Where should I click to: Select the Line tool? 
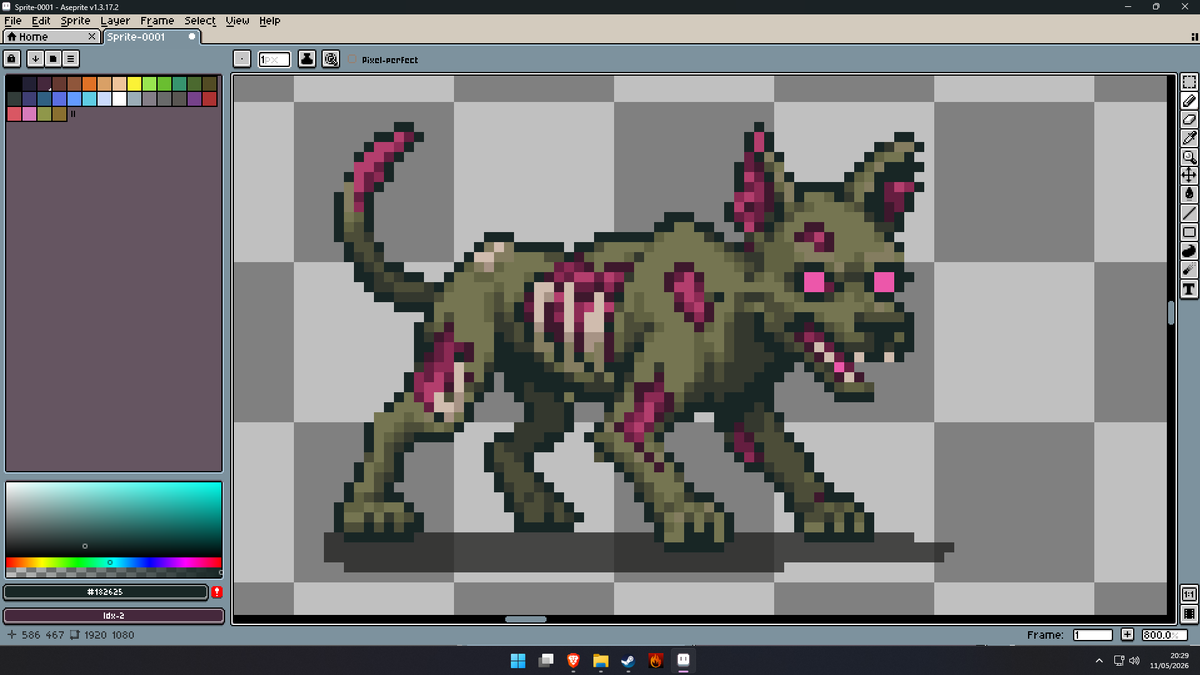click(1189, 213)
